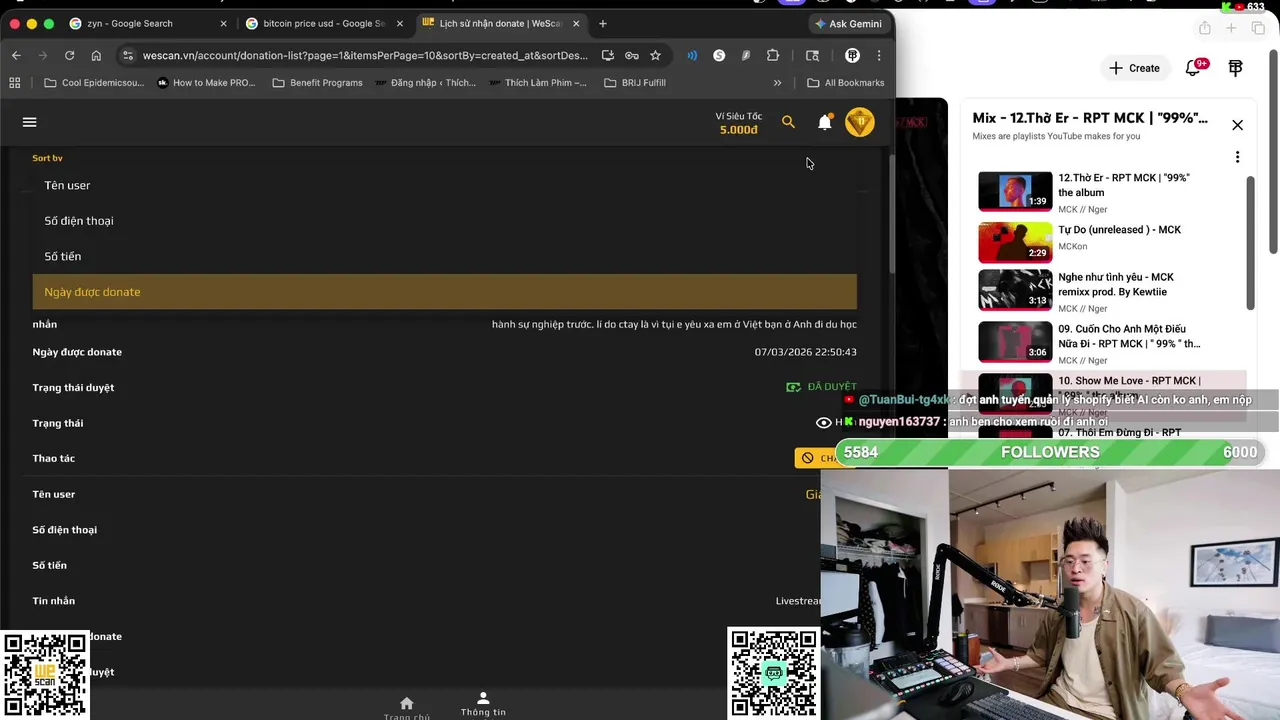Open the gold diamond account avatar
Image resolution: width=1280 pixels, height=720 pixels.
[859, 122]
